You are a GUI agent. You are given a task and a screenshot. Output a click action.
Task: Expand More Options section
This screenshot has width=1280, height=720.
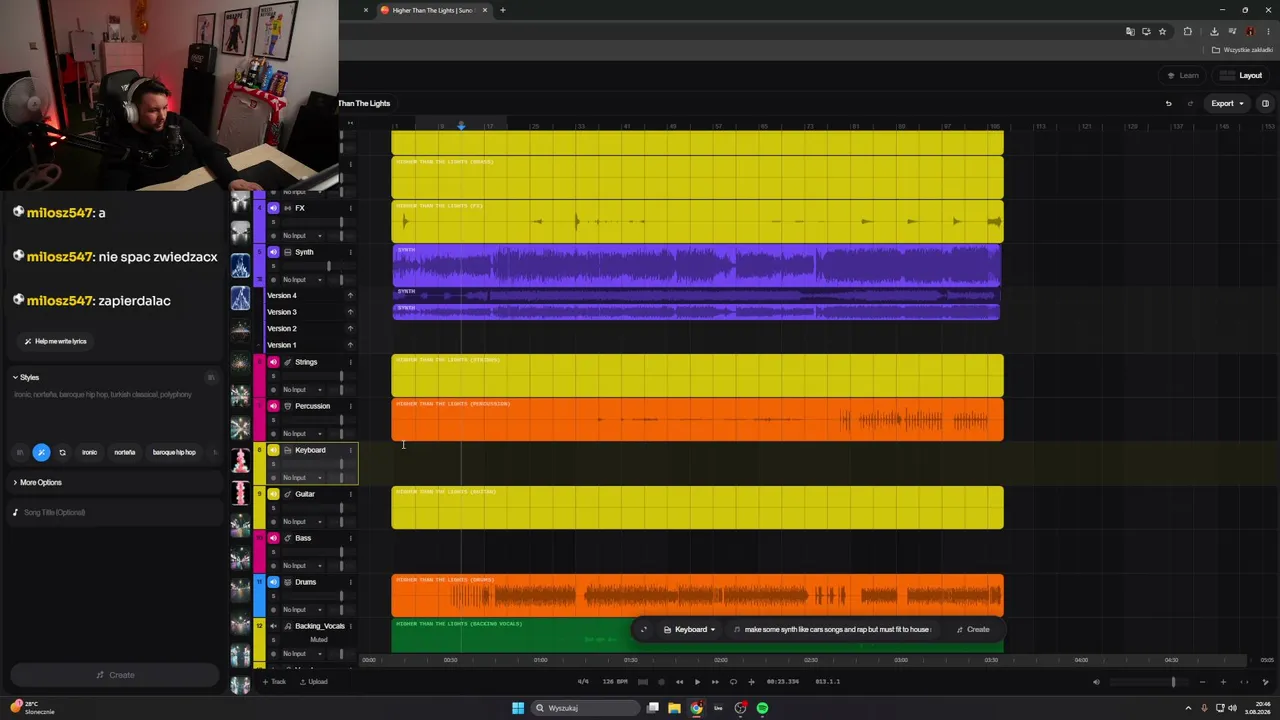pos(38,482)
